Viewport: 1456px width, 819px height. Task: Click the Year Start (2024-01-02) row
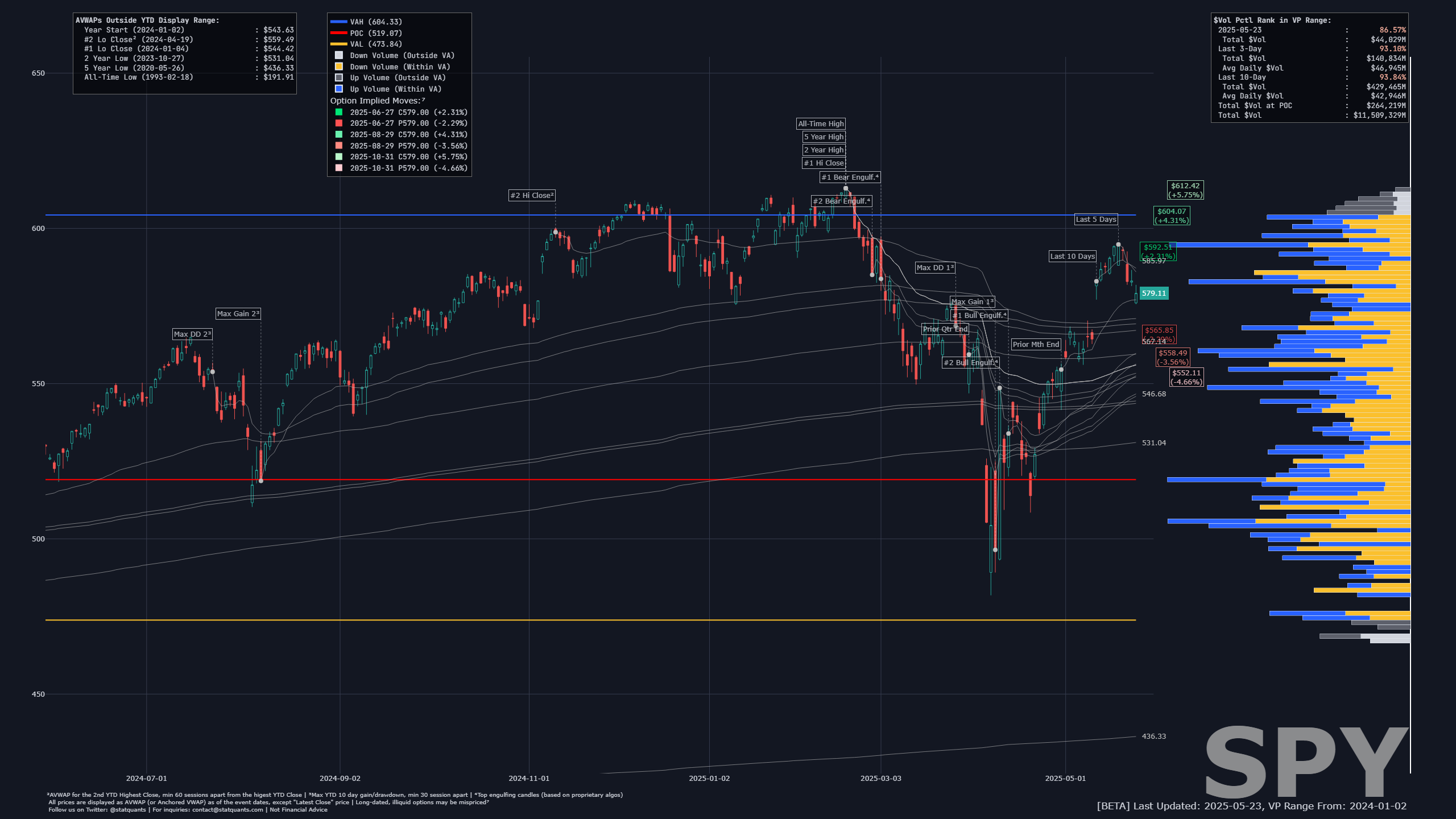tap(189, 30)
